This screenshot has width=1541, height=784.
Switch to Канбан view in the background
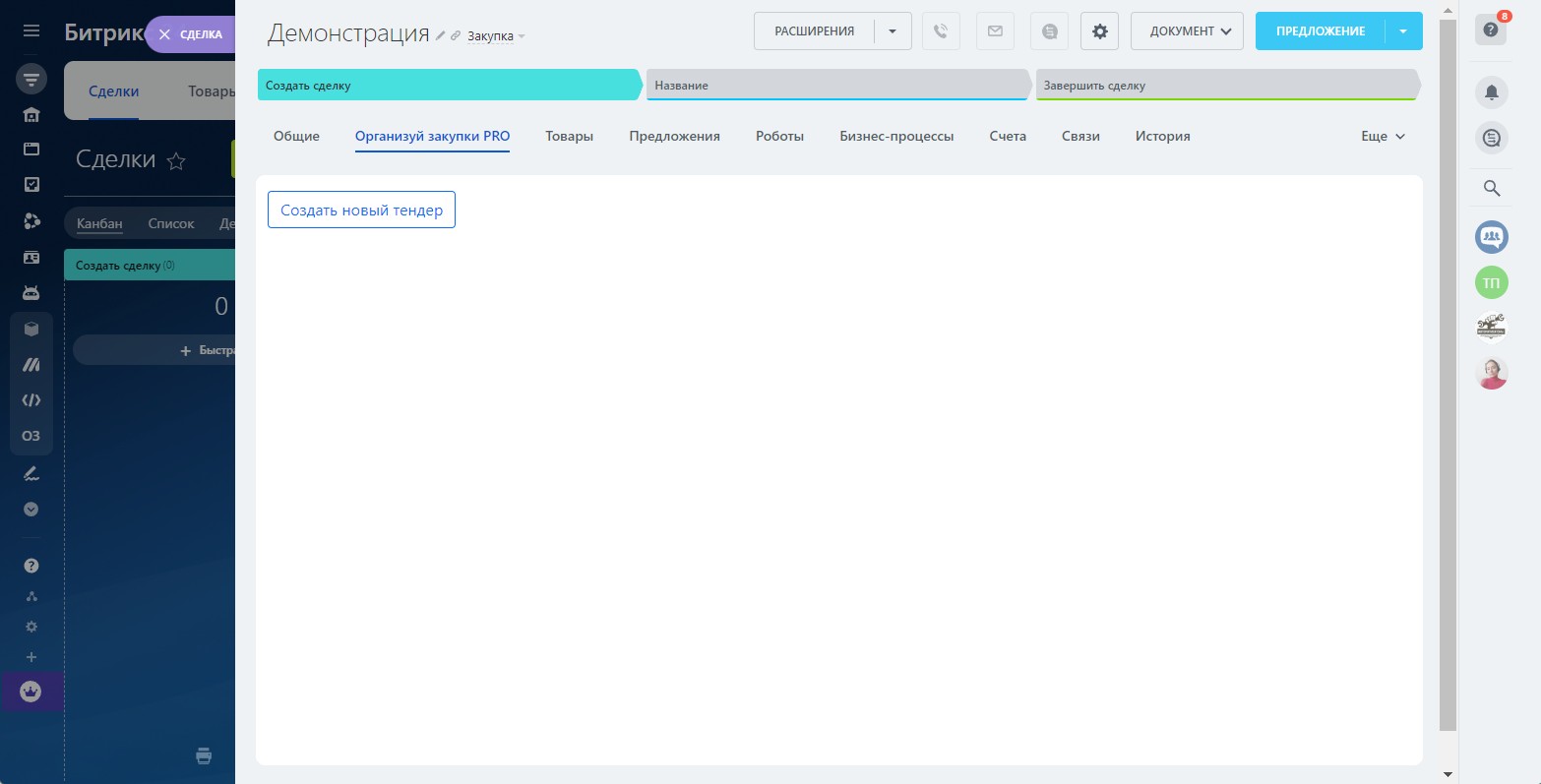click(99, 224)
